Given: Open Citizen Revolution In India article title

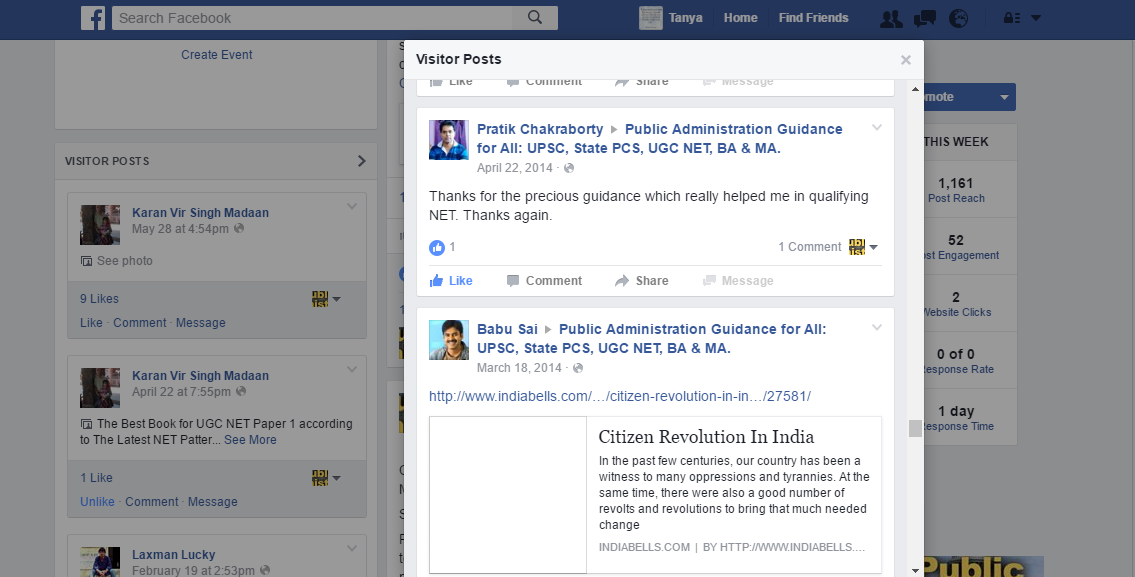Looking at the screenshot, I should coord(706,437).
